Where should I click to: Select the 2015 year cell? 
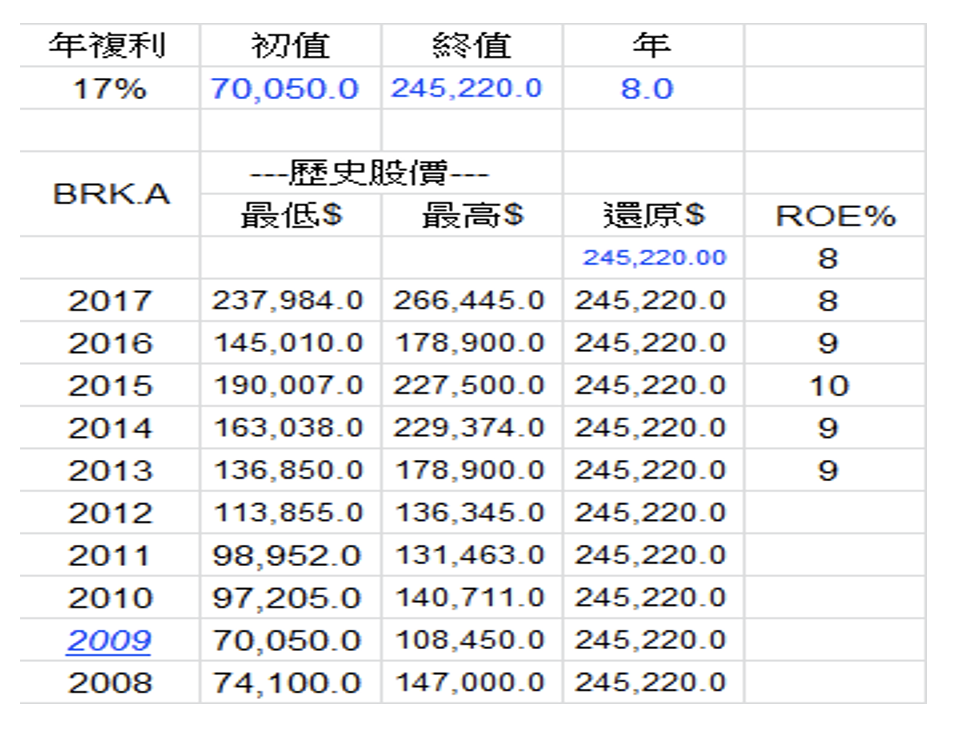pyautogui.click(x=110, y=386)
